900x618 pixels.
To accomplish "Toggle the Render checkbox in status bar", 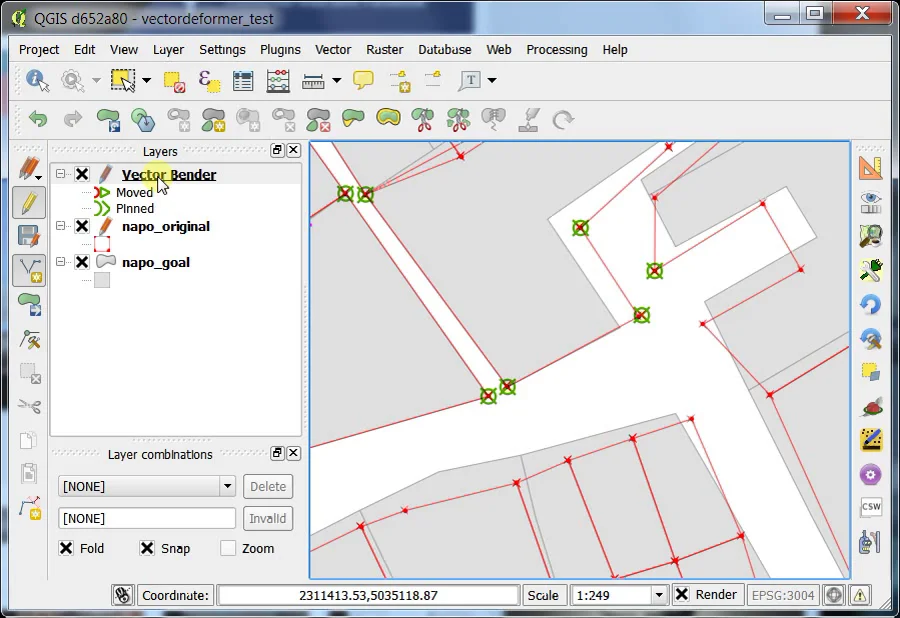I will [681, 594].
